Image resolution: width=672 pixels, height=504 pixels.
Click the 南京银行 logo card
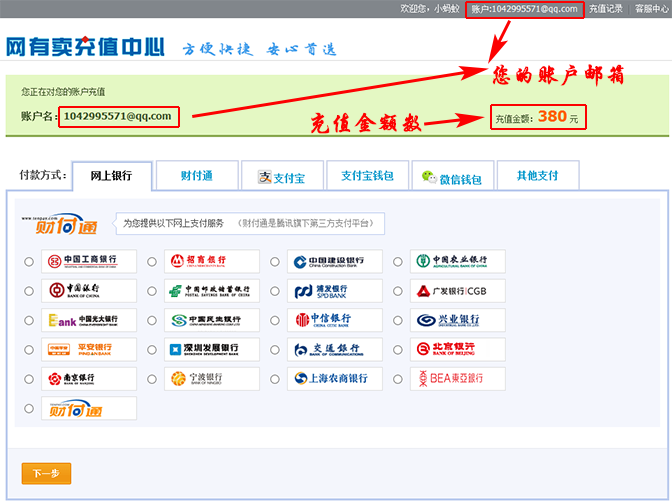[89, 379]
